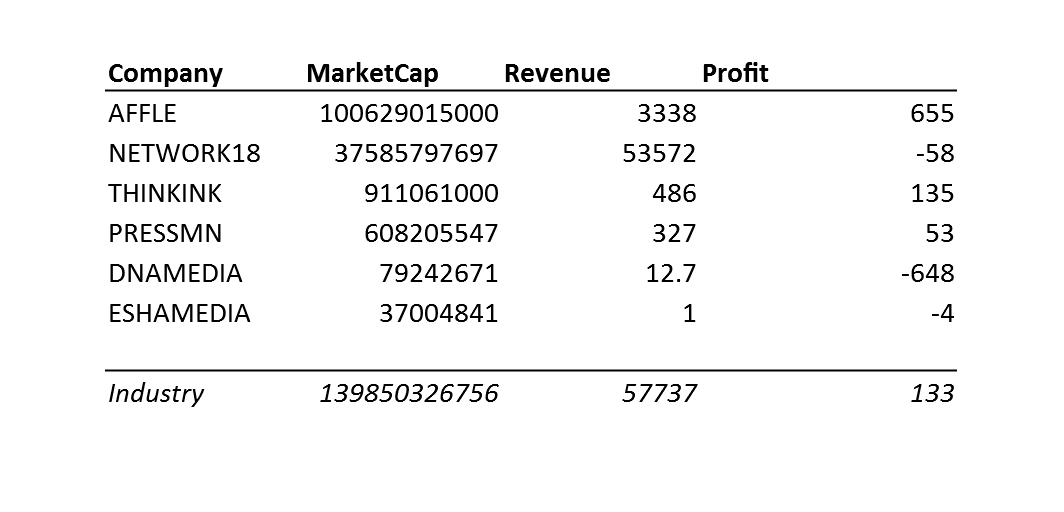Screen dimensions: 1064x512
Task: Select NETWORK18 revenue value 53572
Action: [x=660, y=153]
